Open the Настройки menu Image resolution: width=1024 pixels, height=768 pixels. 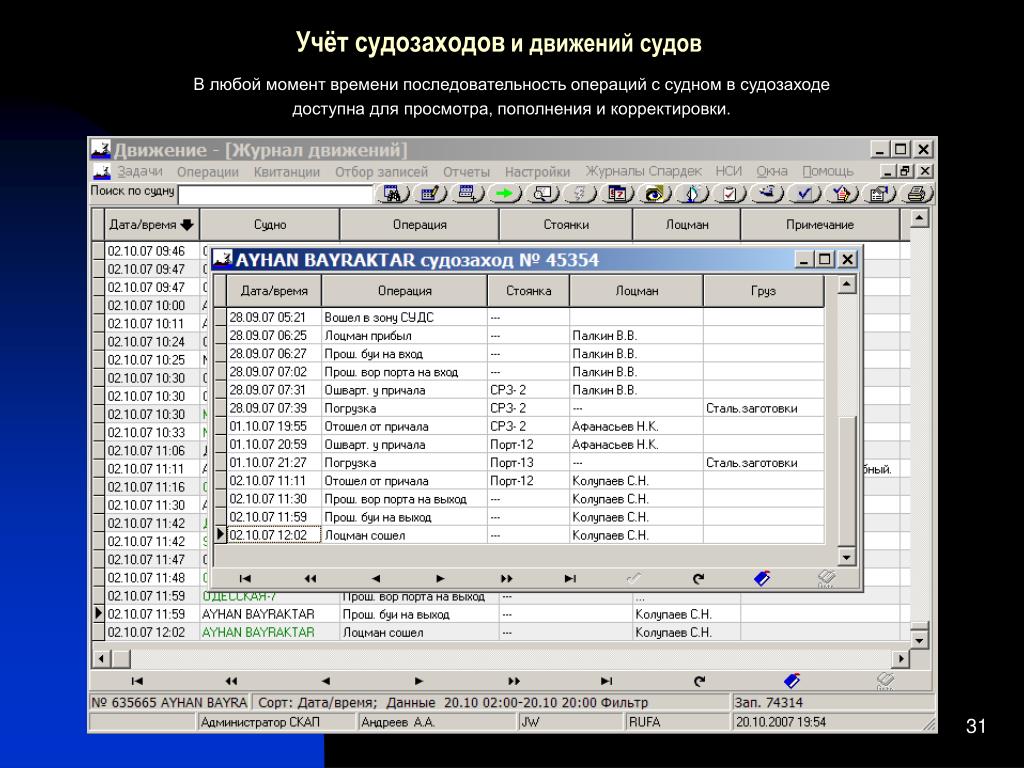pos(537,171)
